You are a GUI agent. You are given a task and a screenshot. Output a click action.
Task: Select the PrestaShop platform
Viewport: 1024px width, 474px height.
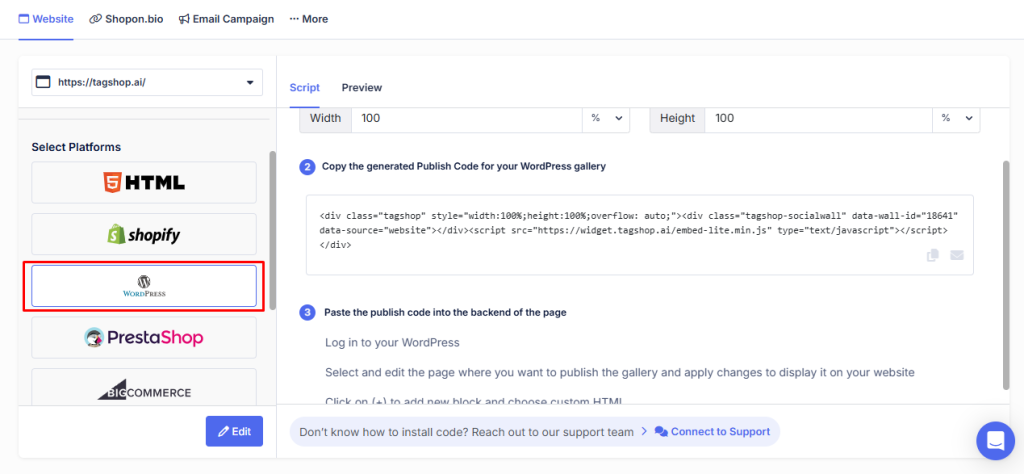[144, 338]
